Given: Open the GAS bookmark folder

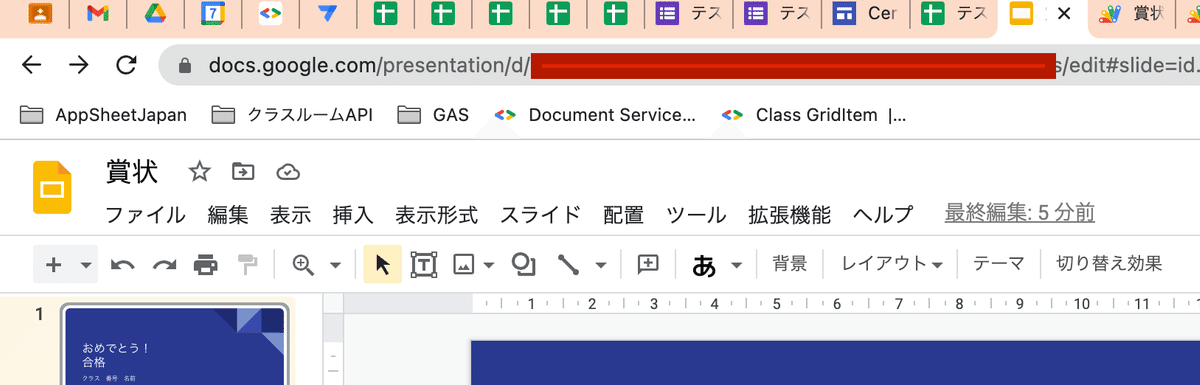Looking at the screenshot, I should [x=432, y=115].
